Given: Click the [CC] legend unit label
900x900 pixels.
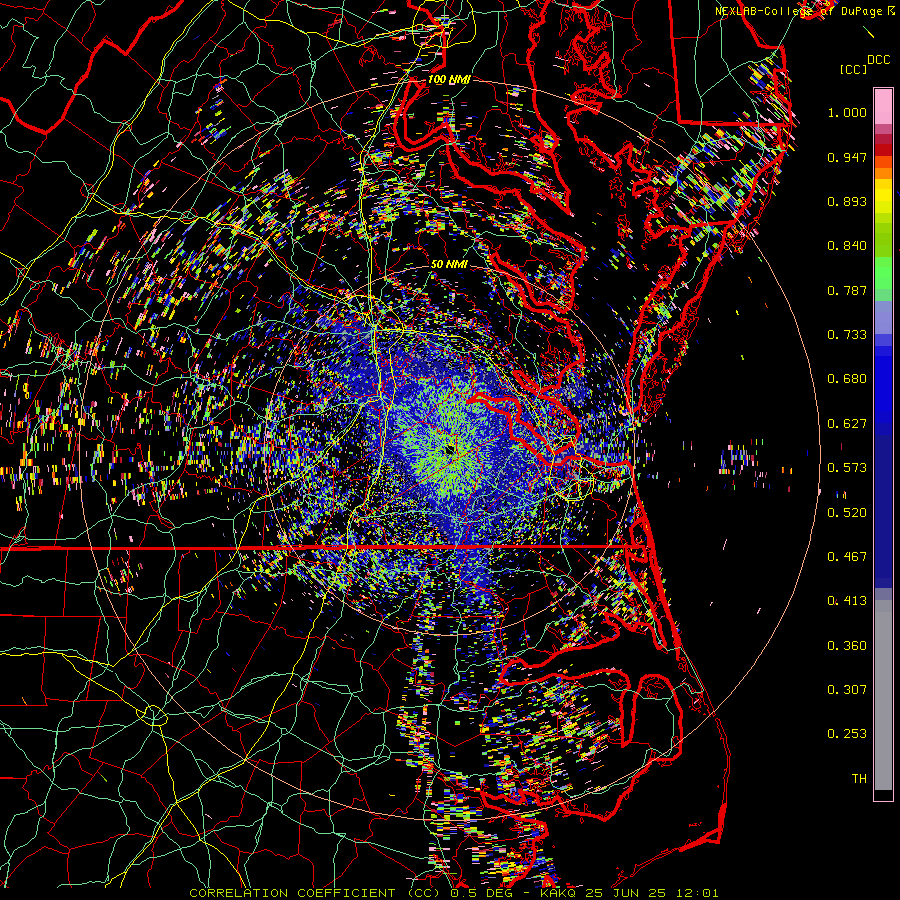Looking at the screenshot, I should (854, 69).
